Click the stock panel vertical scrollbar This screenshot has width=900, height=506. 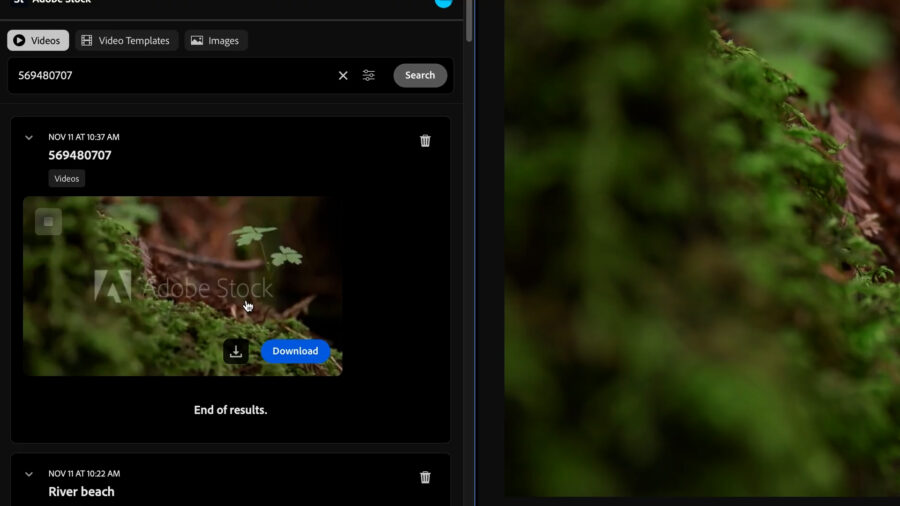pyautogui.click(x=469, y=20)
